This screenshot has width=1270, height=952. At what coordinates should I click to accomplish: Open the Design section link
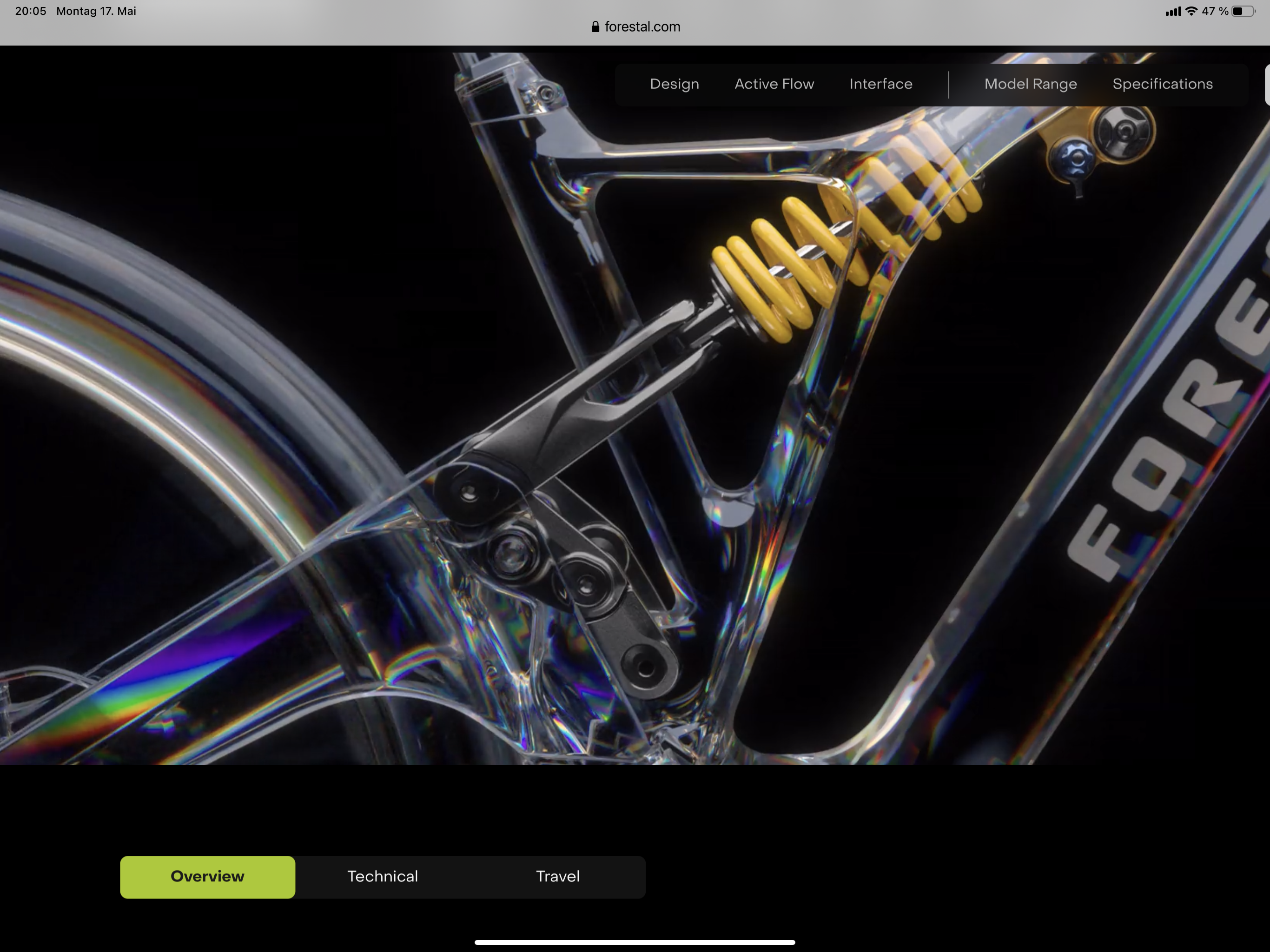point(674,84)
